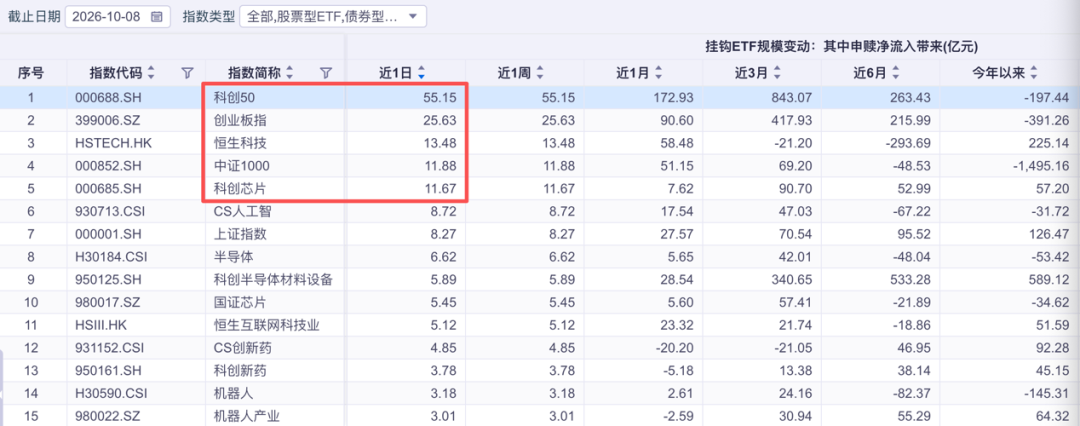Click the 225.14 value for 恒生科技
This screenshot has height=426, width=1080.
tap(1050, 143)
